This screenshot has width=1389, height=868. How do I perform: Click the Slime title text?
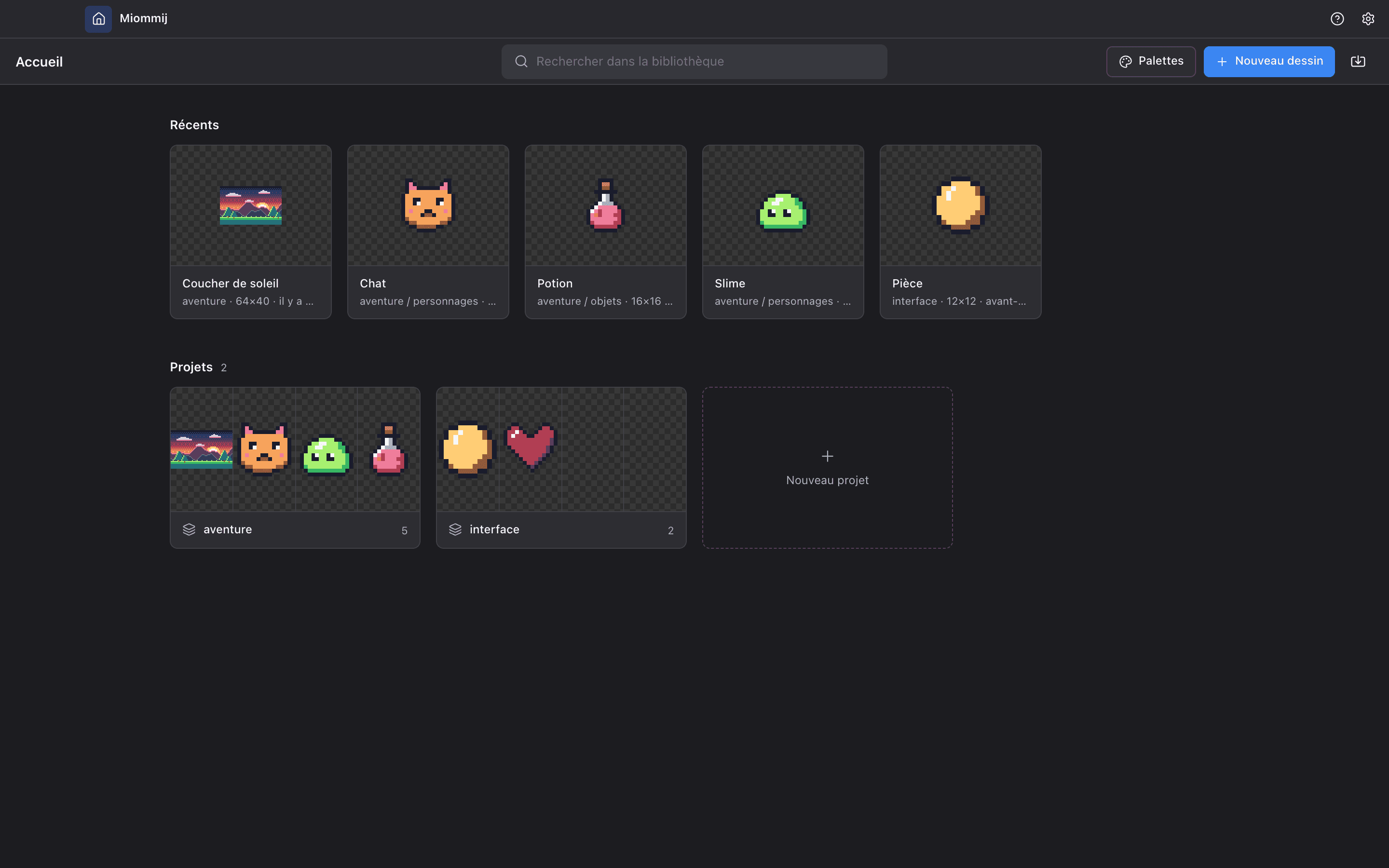(x=730, y=284)
